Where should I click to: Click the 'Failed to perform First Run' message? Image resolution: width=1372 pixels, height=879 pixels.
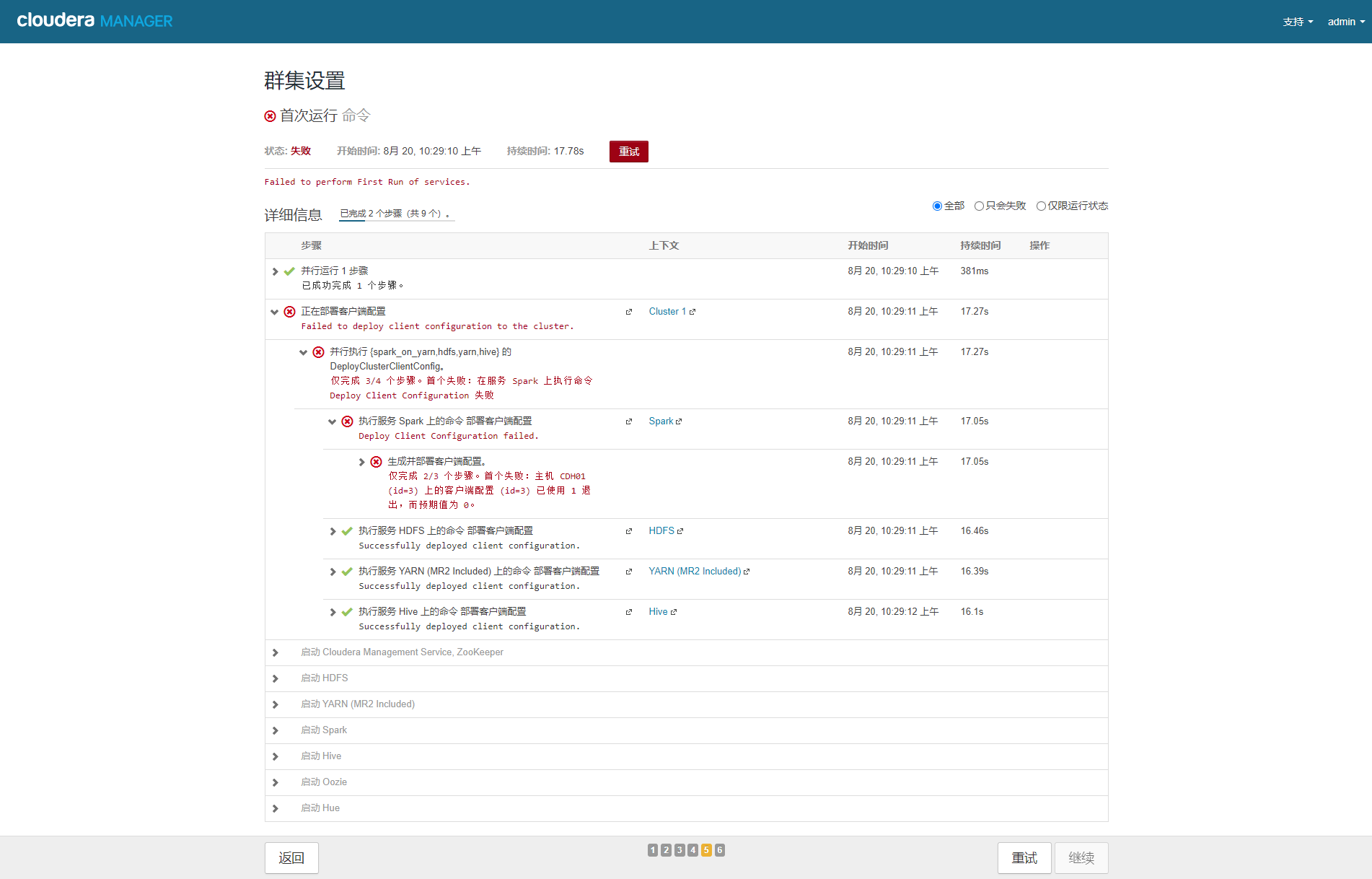coord(366,182)
